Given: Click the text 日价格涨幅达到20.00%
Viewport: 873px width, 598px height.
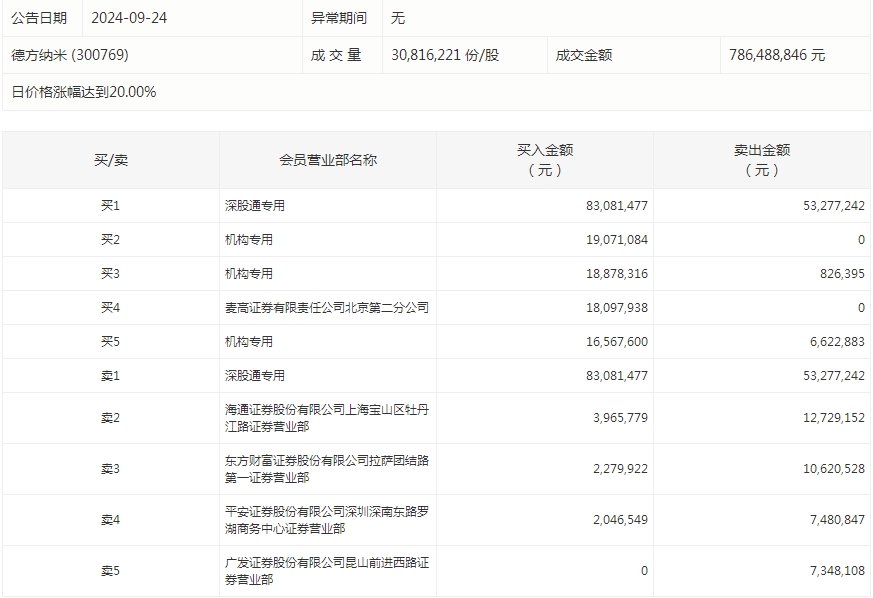Looking at the screenshot, I should 84,92.
